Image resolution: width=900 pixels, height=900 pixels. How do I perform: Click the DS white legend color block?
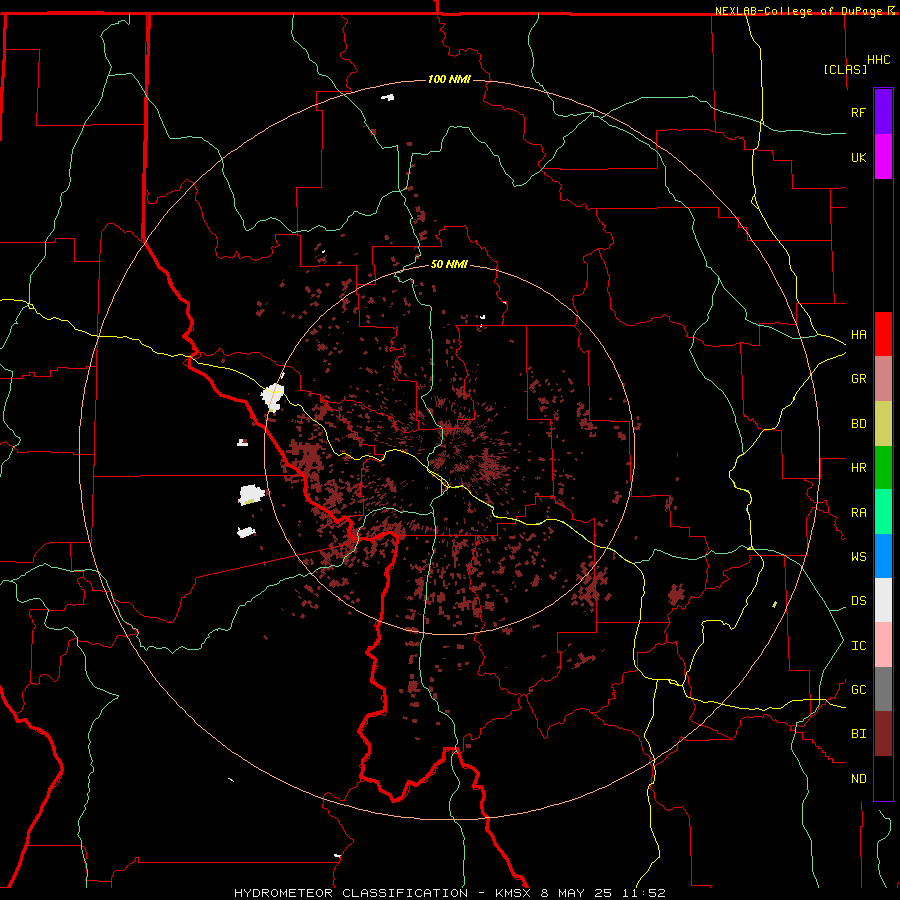[x=883, y=600]
